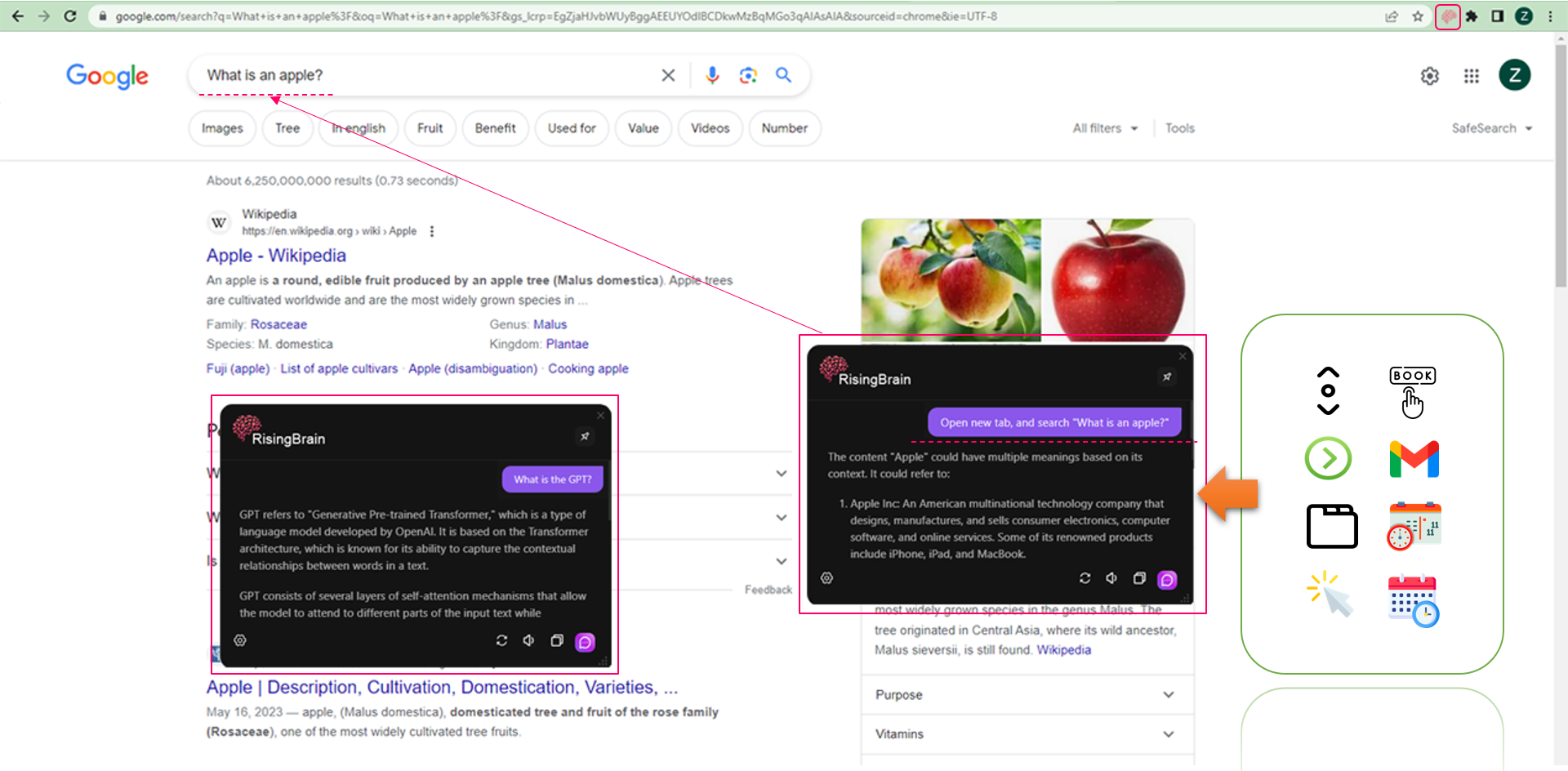Open the All filters dropdown
The width and height of the screenshot is (1568, 771).
point(1104,128)
